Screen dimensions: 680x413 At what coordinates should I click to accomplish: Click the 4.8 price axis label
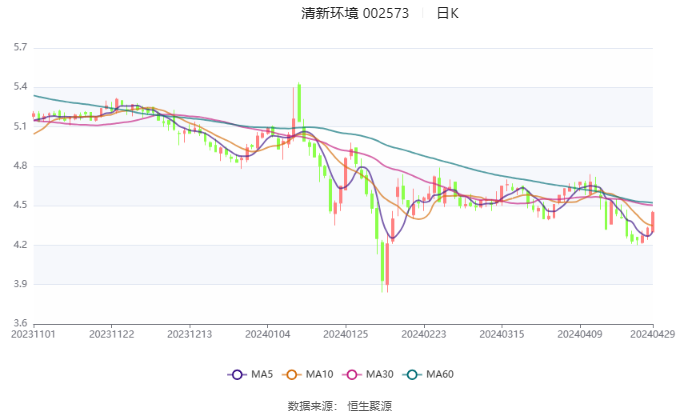point(20,165)
